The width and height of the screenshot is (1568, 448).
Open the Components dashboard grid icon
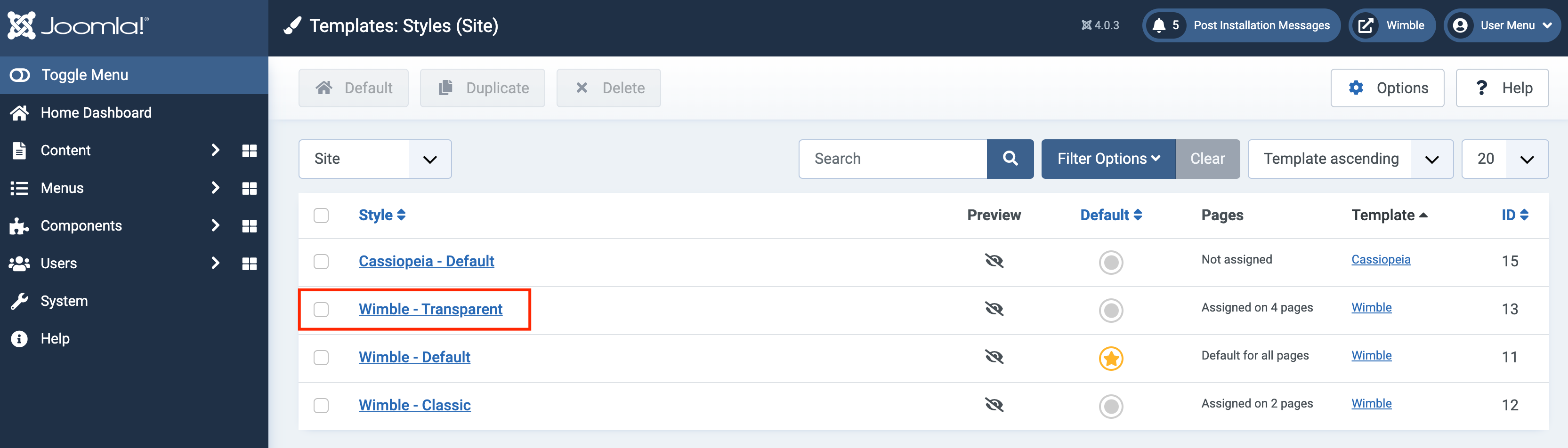(250, 225)
